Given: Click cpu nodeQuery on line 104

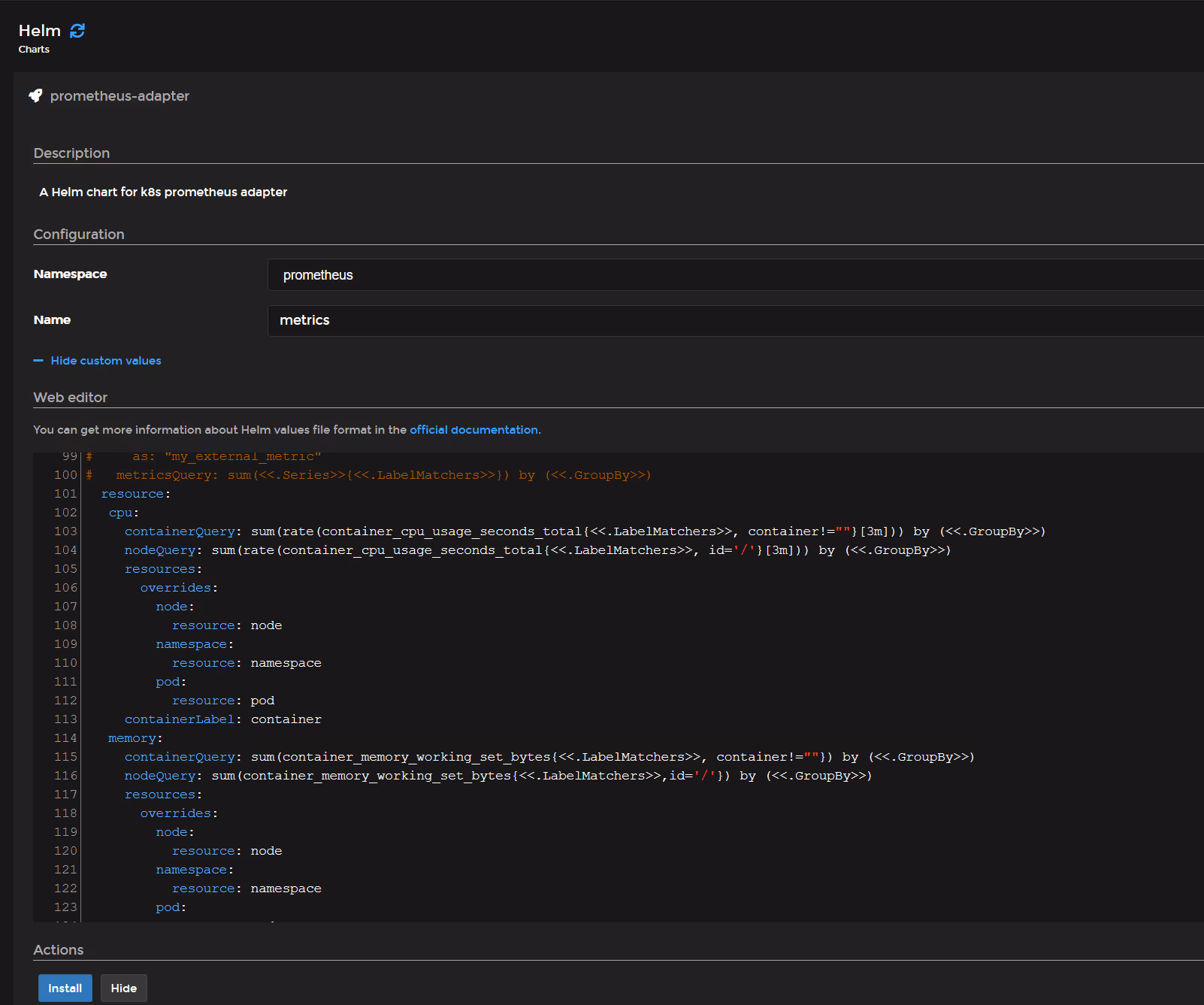Looking at the screenshot, I should (537, 550).
